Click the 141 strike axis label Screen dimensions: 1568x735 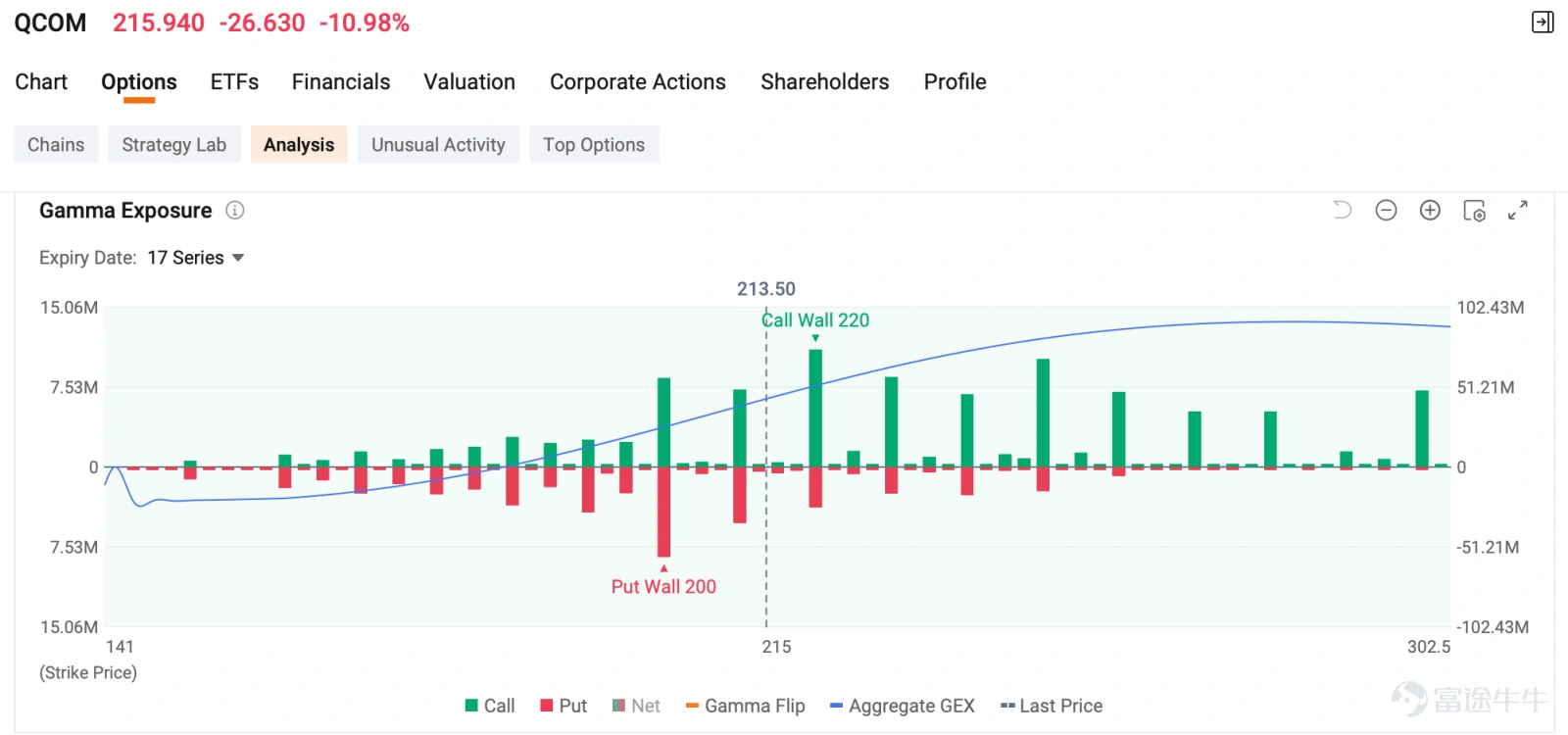(x=120, y=647)
